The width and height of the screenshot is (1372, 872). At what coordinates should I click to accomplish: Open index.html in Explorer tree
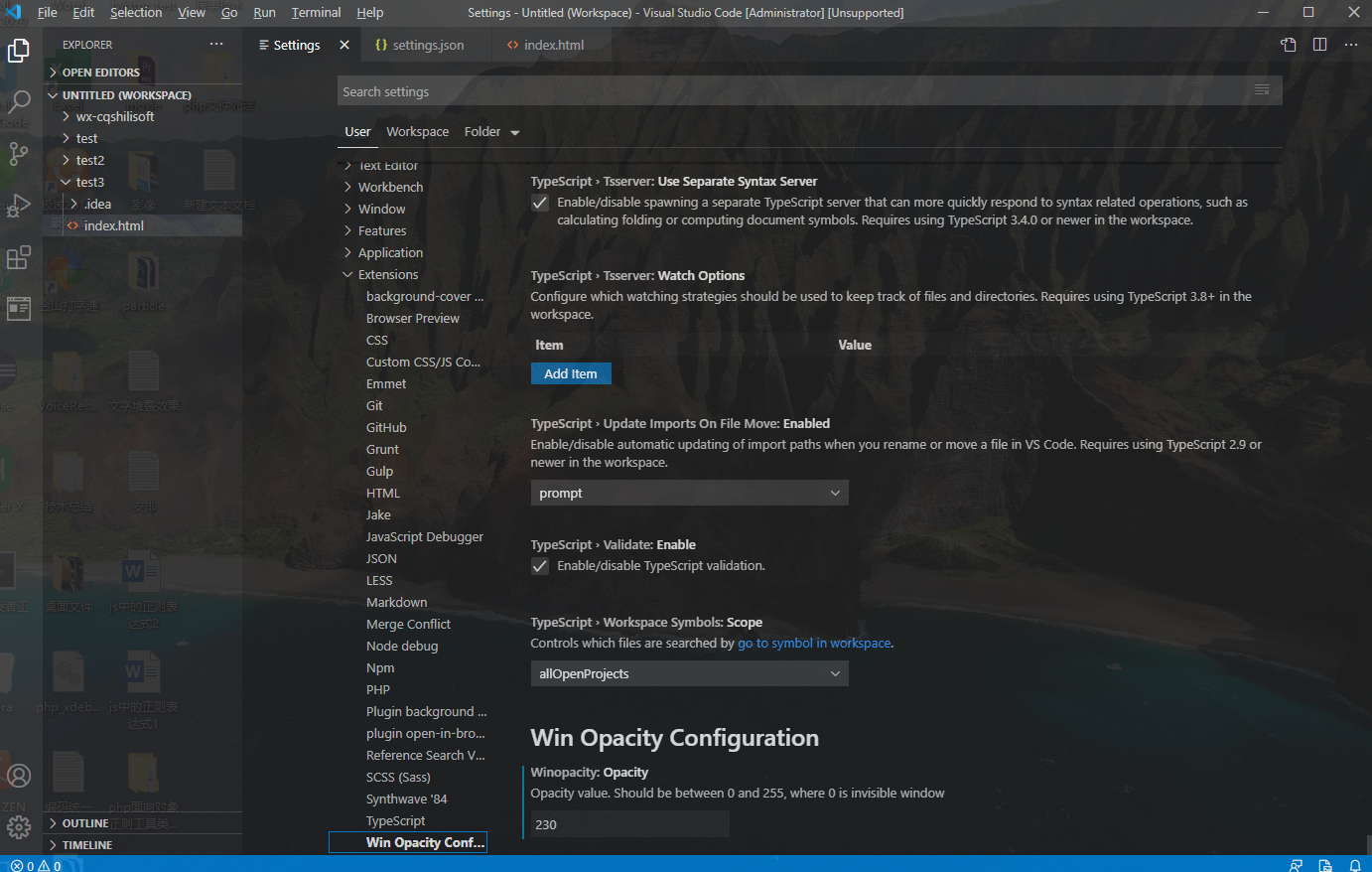pos(142,225)
